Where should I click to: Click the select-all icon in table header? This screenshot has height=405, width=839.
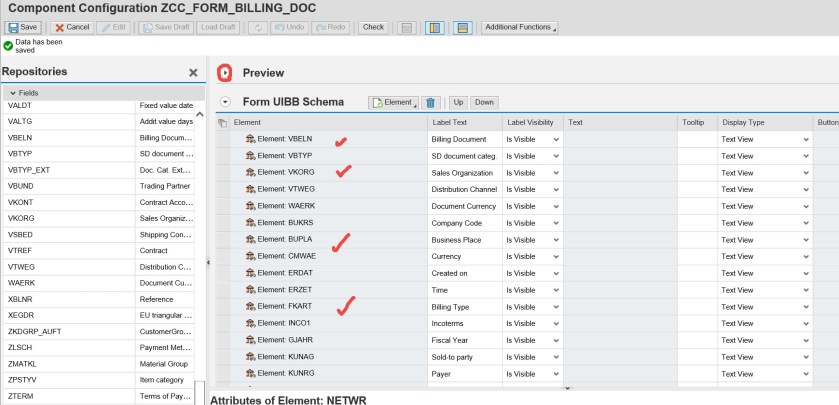coord(223,123)
